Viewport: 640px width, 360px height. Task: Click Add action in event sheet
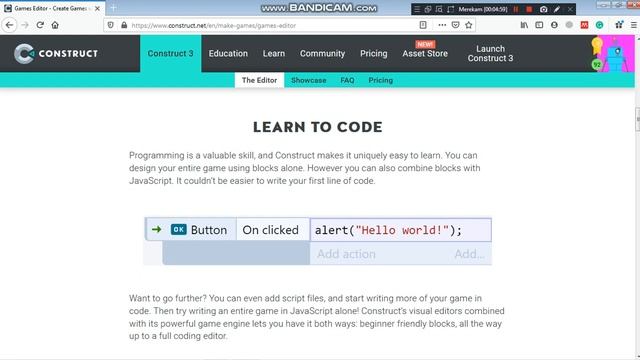pos(346,254)
